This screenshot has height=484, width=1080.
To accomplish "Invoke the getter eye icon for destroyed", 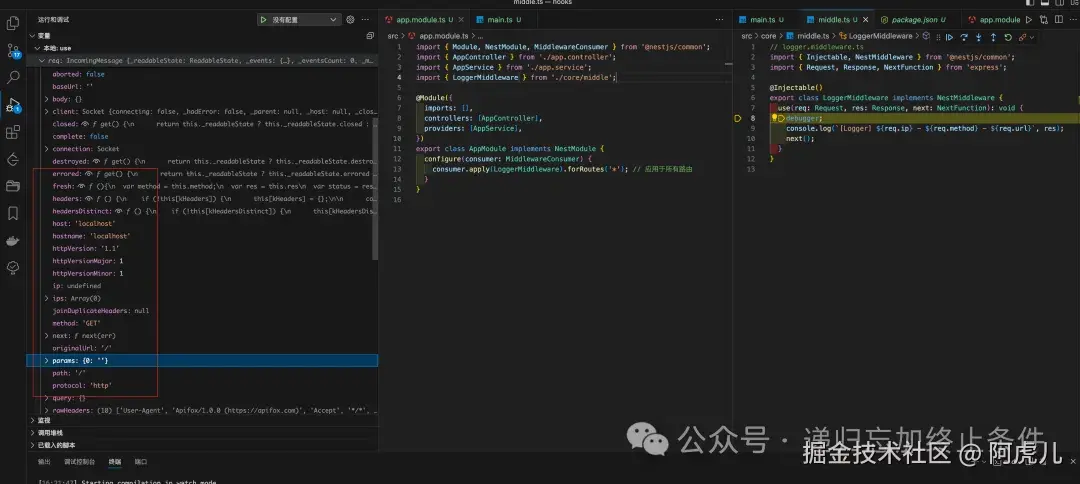I will [x=95, y=161].
